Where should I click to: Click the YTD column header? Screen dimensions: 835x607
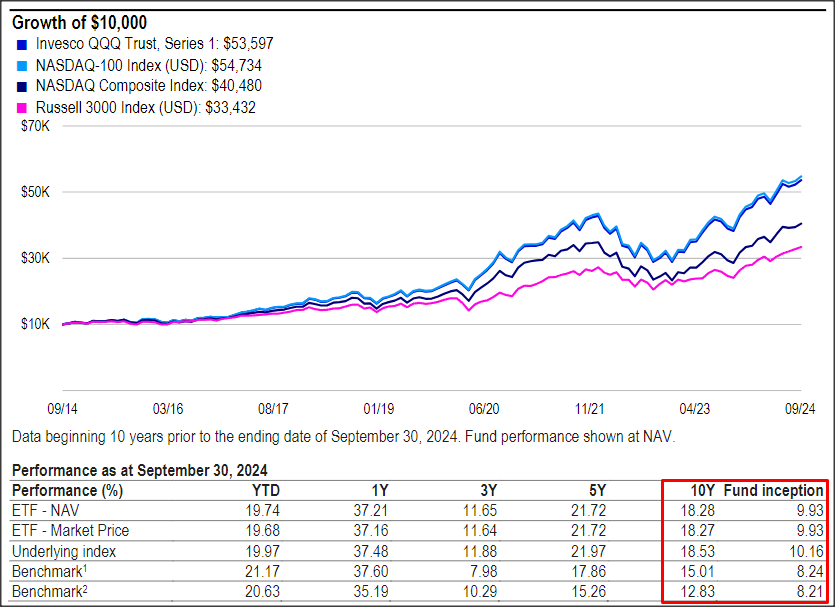(266, 490)
